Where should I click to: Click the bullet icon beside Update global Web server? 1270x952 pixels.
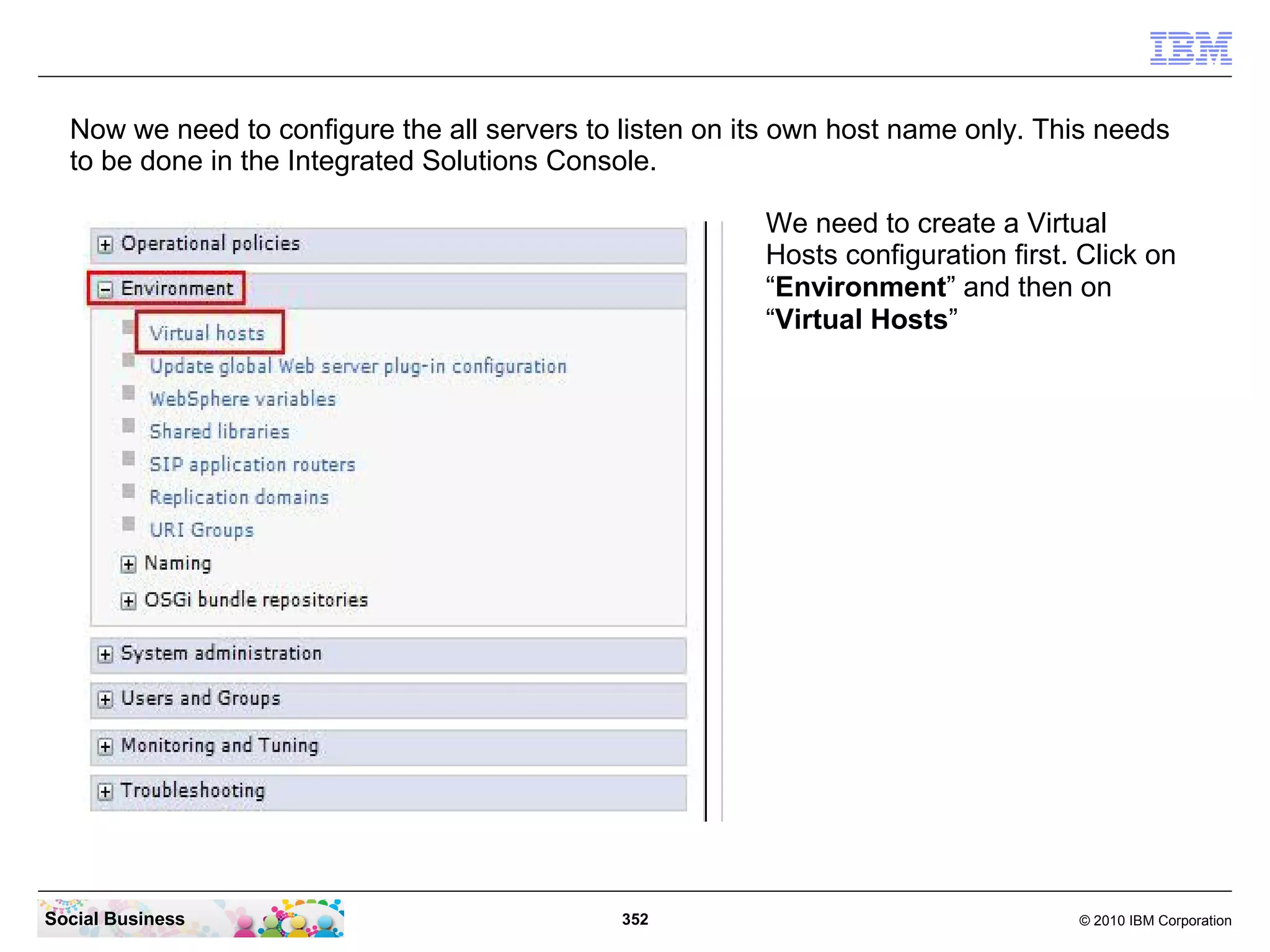(128, 359)
